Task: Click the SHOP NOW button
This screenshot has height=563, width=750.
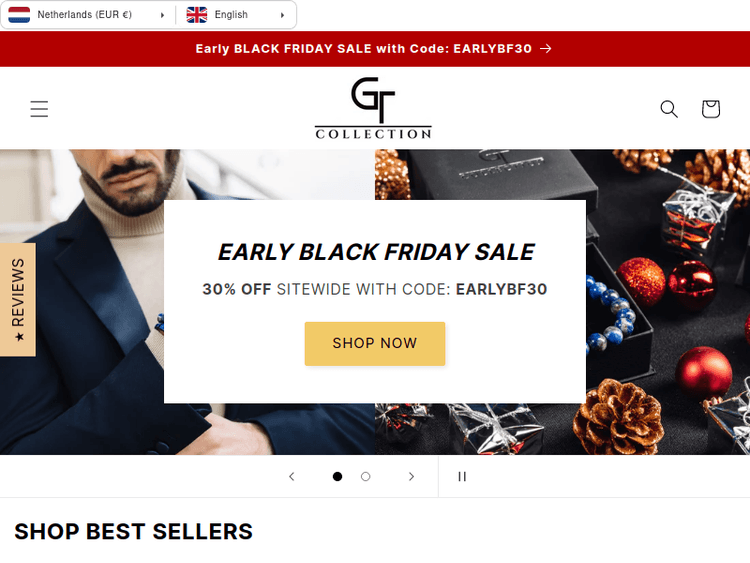Action: coord(375,344)
